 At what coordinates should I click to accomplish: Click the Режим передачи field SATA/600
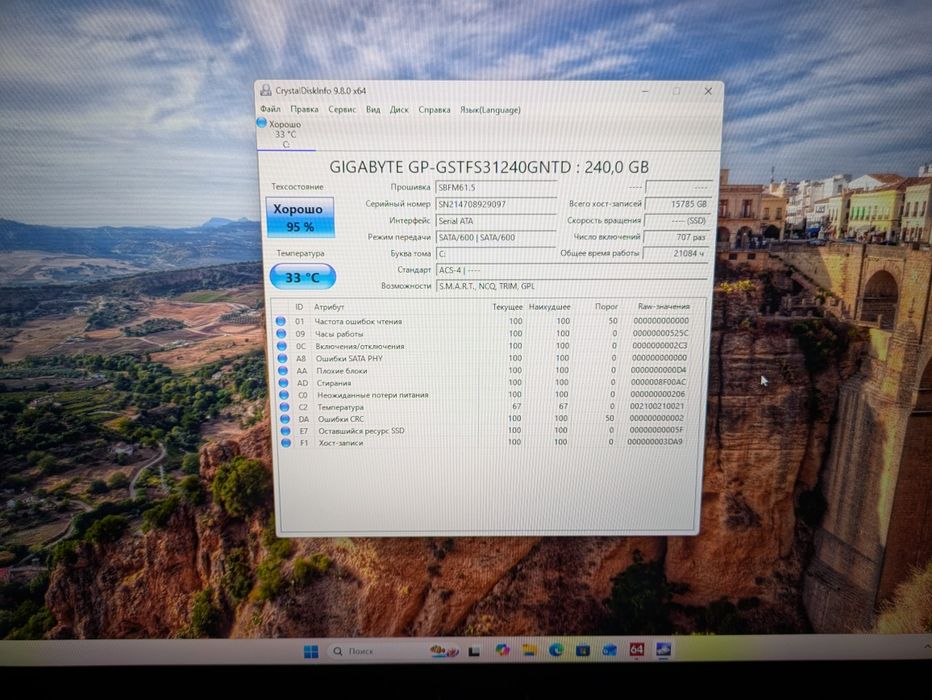496,237
